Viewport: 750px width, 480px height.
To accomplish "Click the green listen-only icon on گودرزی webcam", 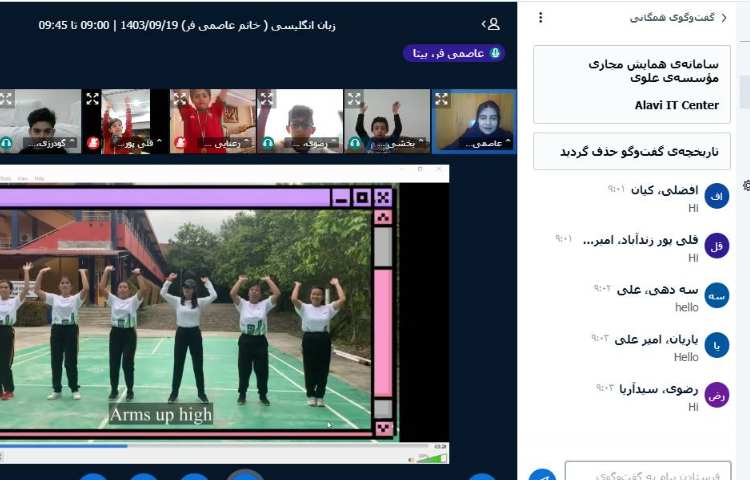I will [x=6, y=142].
